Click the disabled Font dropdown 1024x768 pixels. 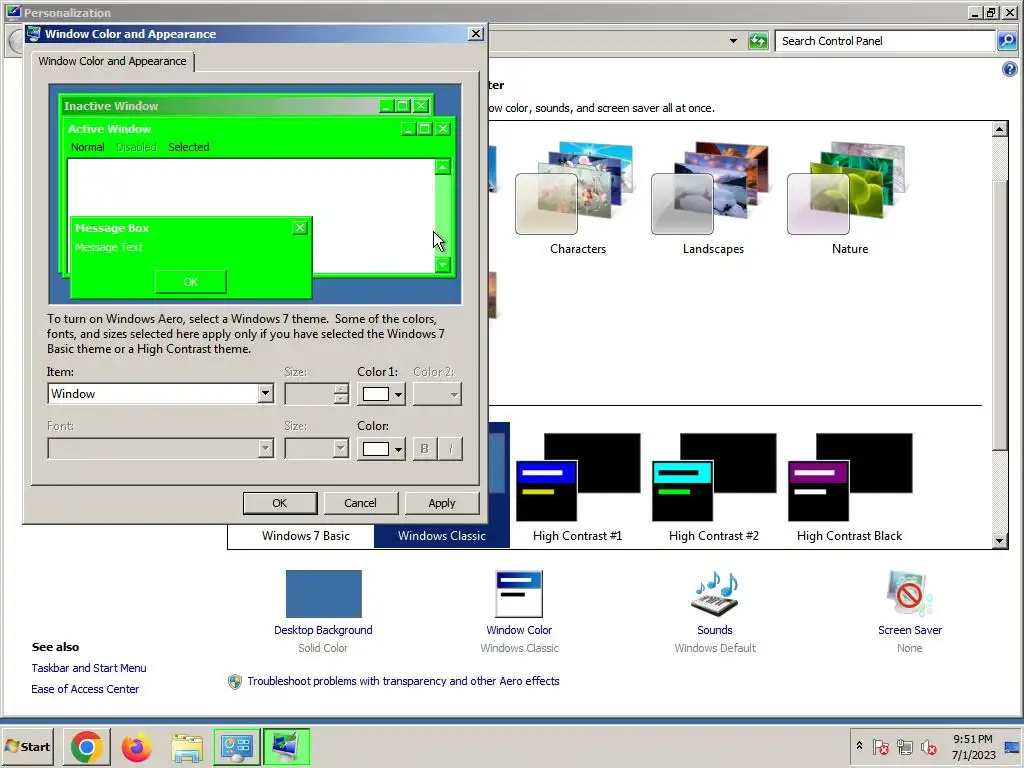tap(160, 449)
